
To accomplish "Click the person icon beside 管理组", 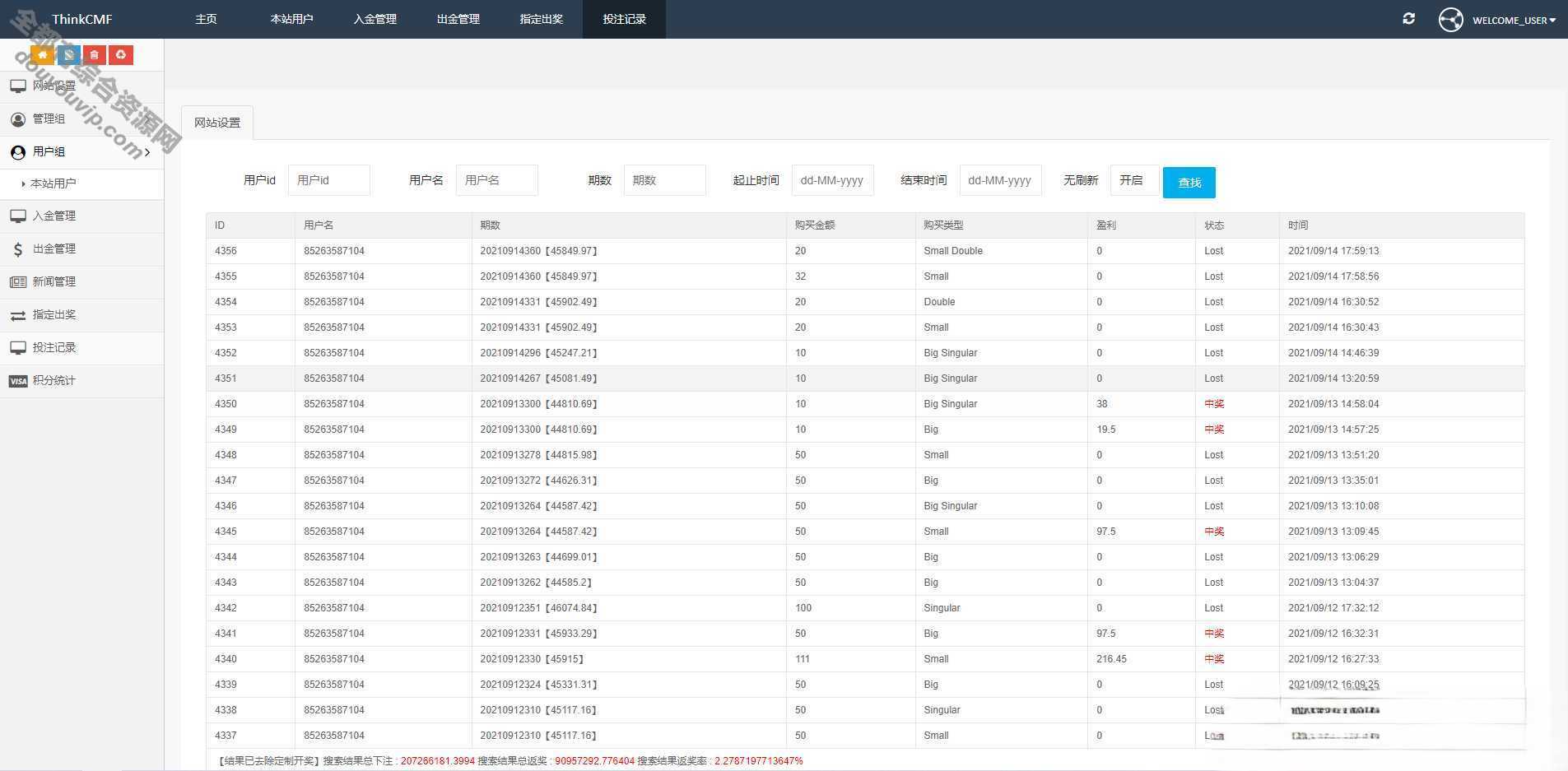I will point(18,118).
